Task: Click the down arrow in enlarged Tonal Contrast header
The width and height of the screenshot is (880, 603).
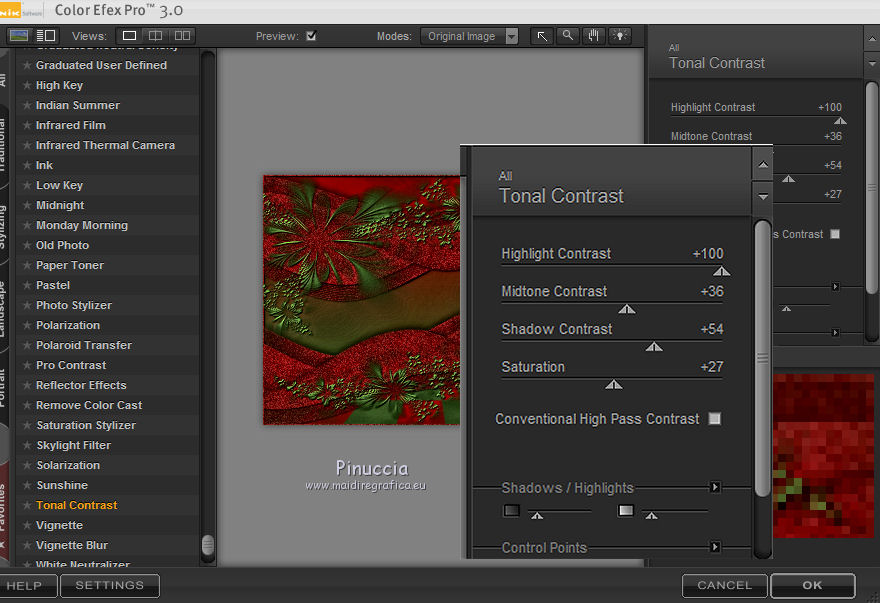Action: tap(763, 197)
